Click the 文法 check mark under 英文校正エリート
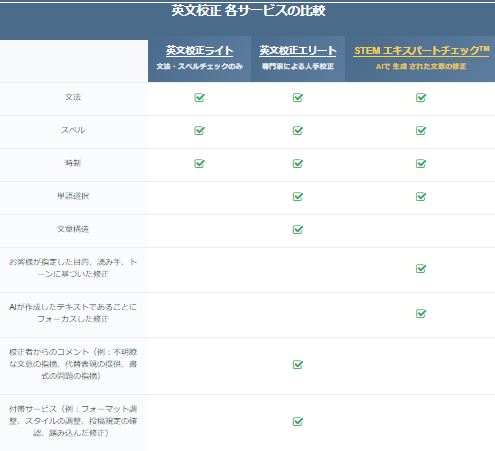The width and height of the screenshot is (495, 451). coord(298,97)
